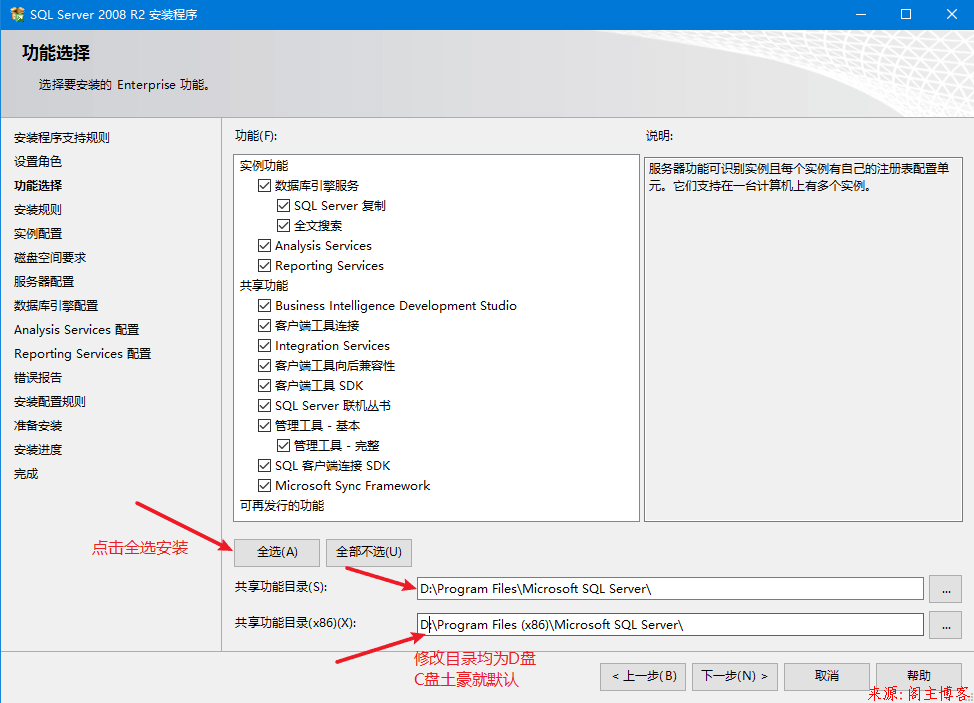
Task: Select 服务器配置 step in sidebar
Action: [x=43, y=281]
